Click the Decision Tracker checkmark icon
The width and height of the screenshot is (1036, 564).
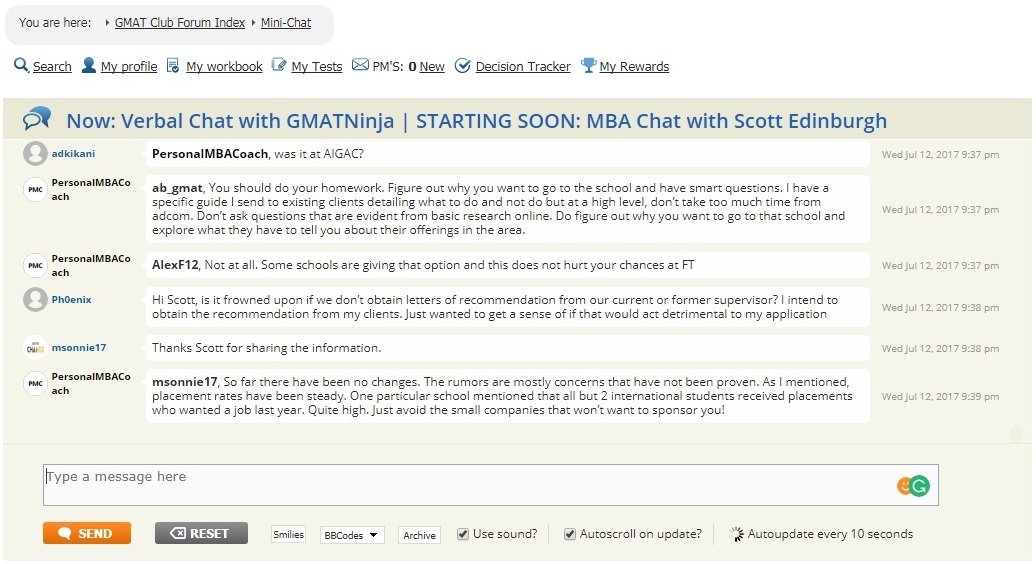pyautogui.click(x=462, y=66)
